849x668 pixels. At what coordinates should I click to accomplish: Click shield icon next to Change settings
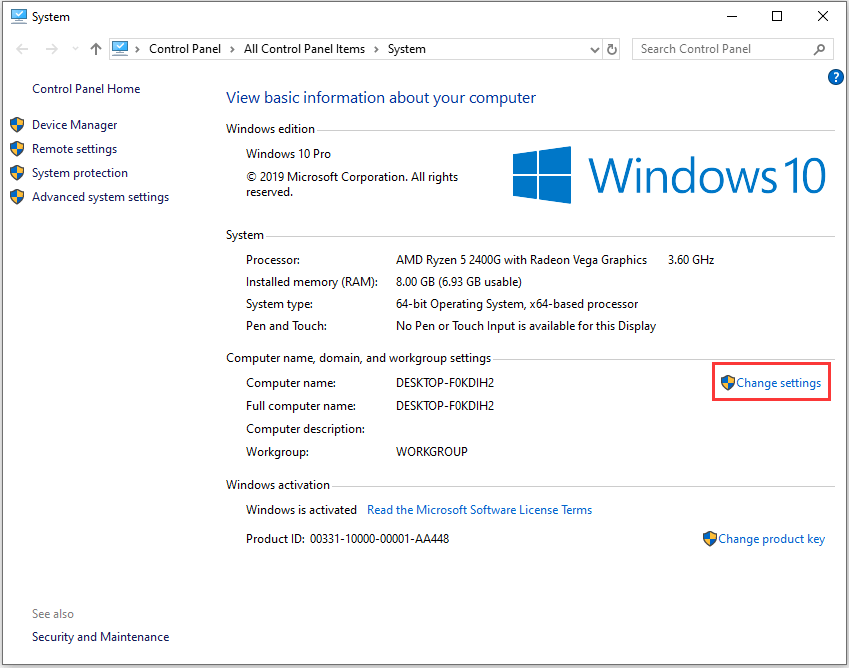[x=728, y=382]
